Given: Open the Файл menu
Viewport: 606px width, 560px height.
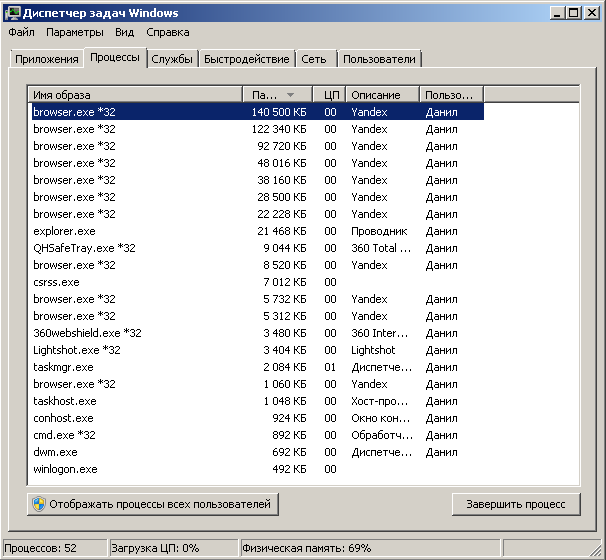Looking at the screenshot, I should [22, 32].
